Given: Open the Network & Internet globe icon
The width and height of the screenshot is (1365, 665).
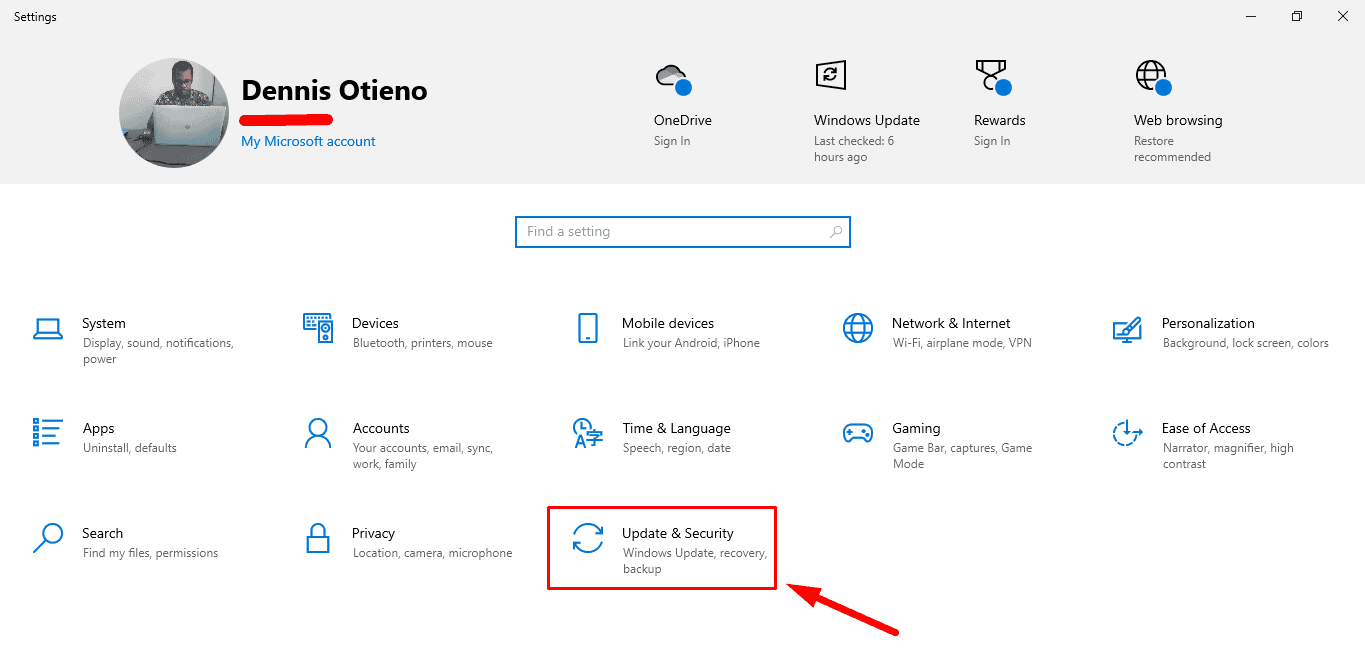Looking at the screenshot, I should coord(858,328).
